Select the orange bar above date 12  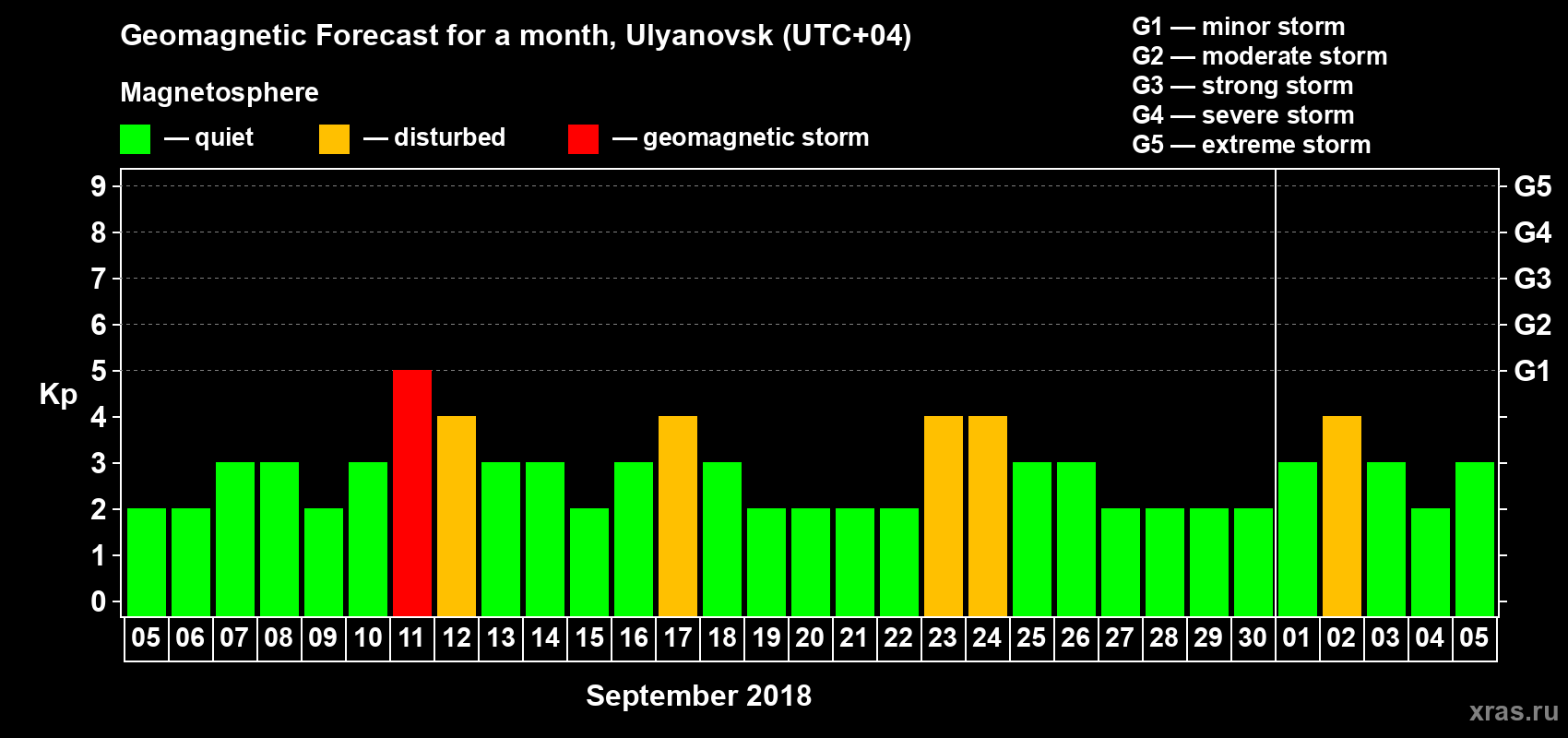click(x=457, y=516)
